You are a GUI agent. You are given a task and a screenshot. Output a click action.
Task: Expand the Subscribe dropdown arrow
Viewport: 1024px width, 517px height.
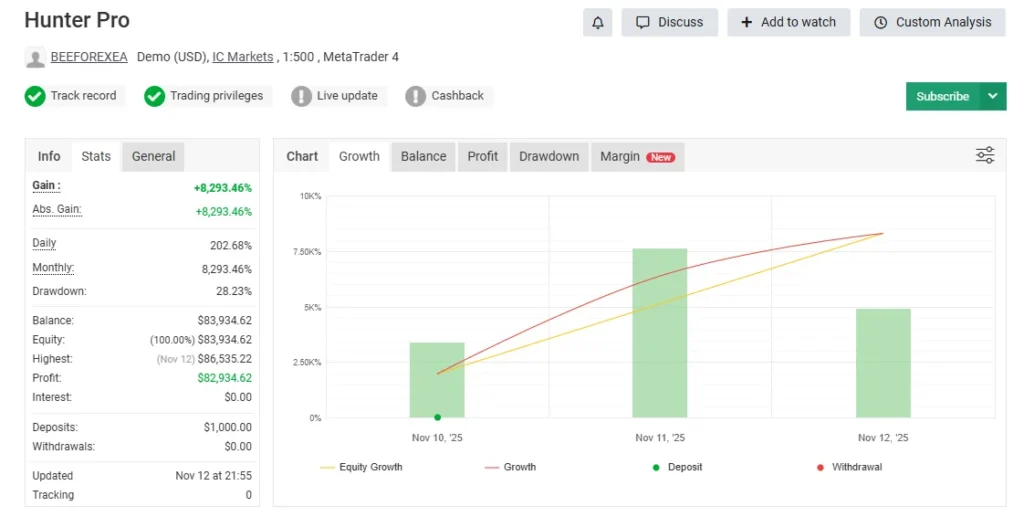pyautogui.click(x=993, y=96)
